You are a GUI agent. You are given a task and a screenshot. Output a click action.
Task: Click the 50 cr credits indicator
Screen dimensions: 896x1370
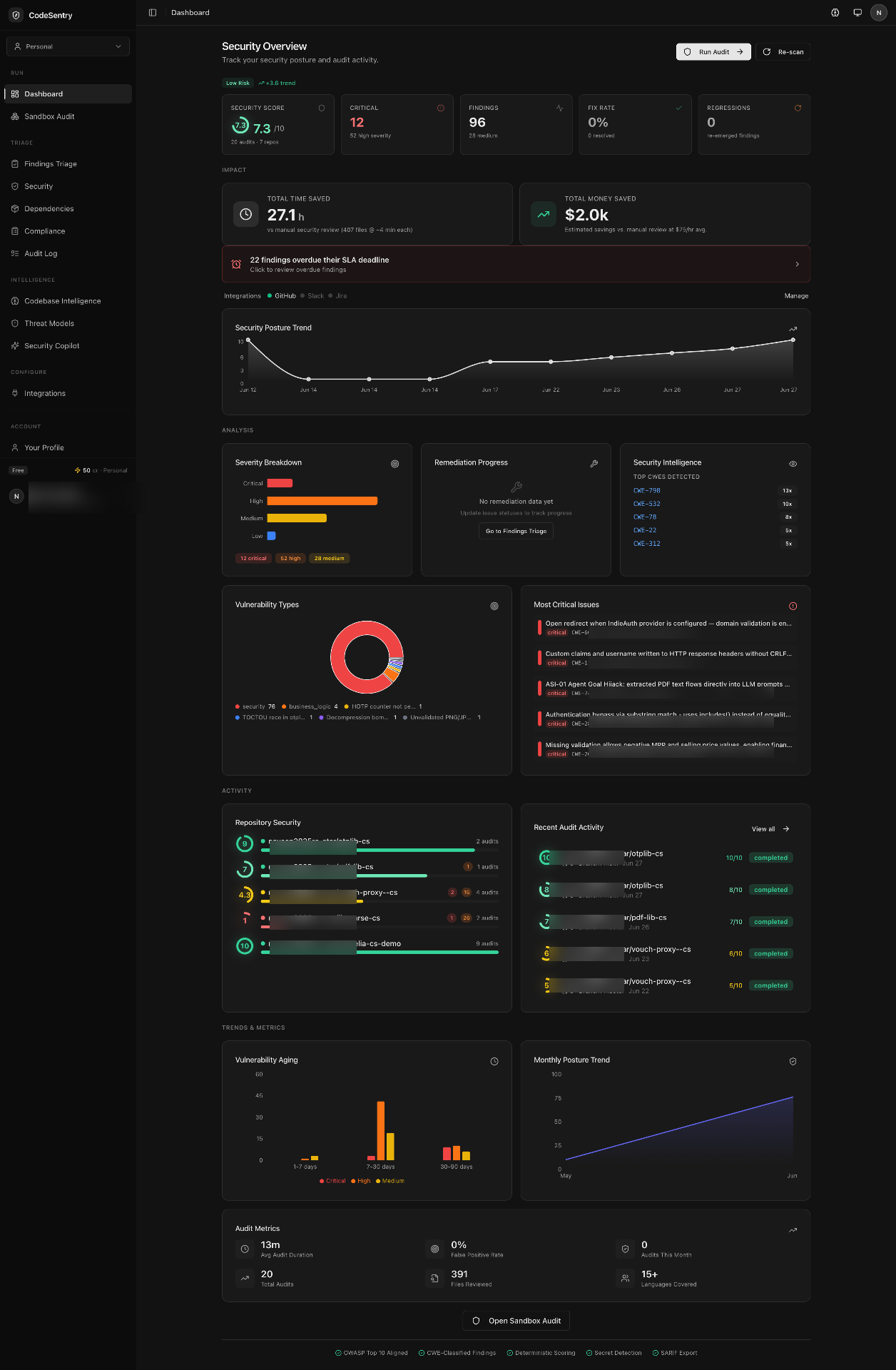(100, 470)
